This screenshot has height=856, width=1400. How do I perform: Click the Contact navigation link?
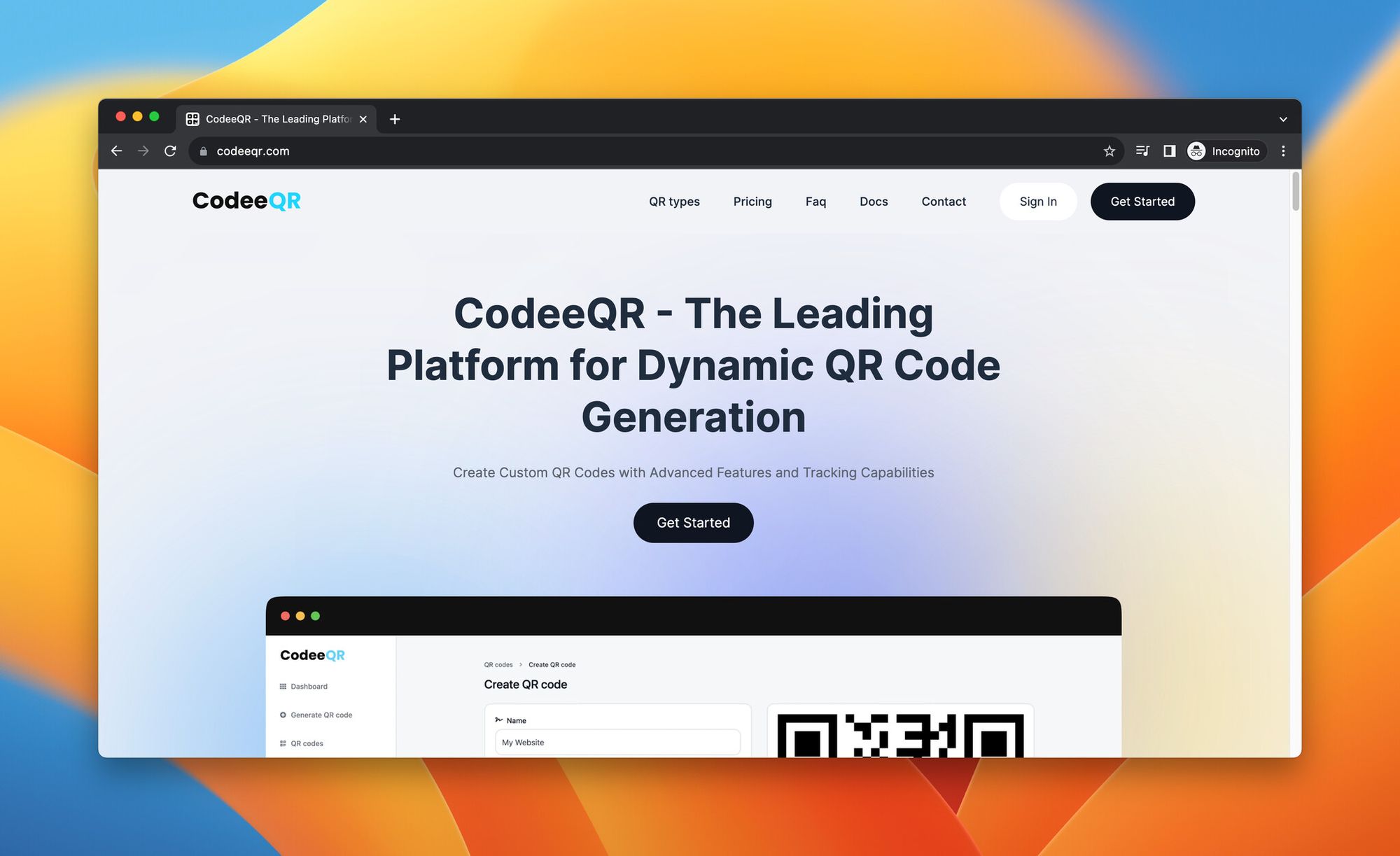(x=944, y=201)
